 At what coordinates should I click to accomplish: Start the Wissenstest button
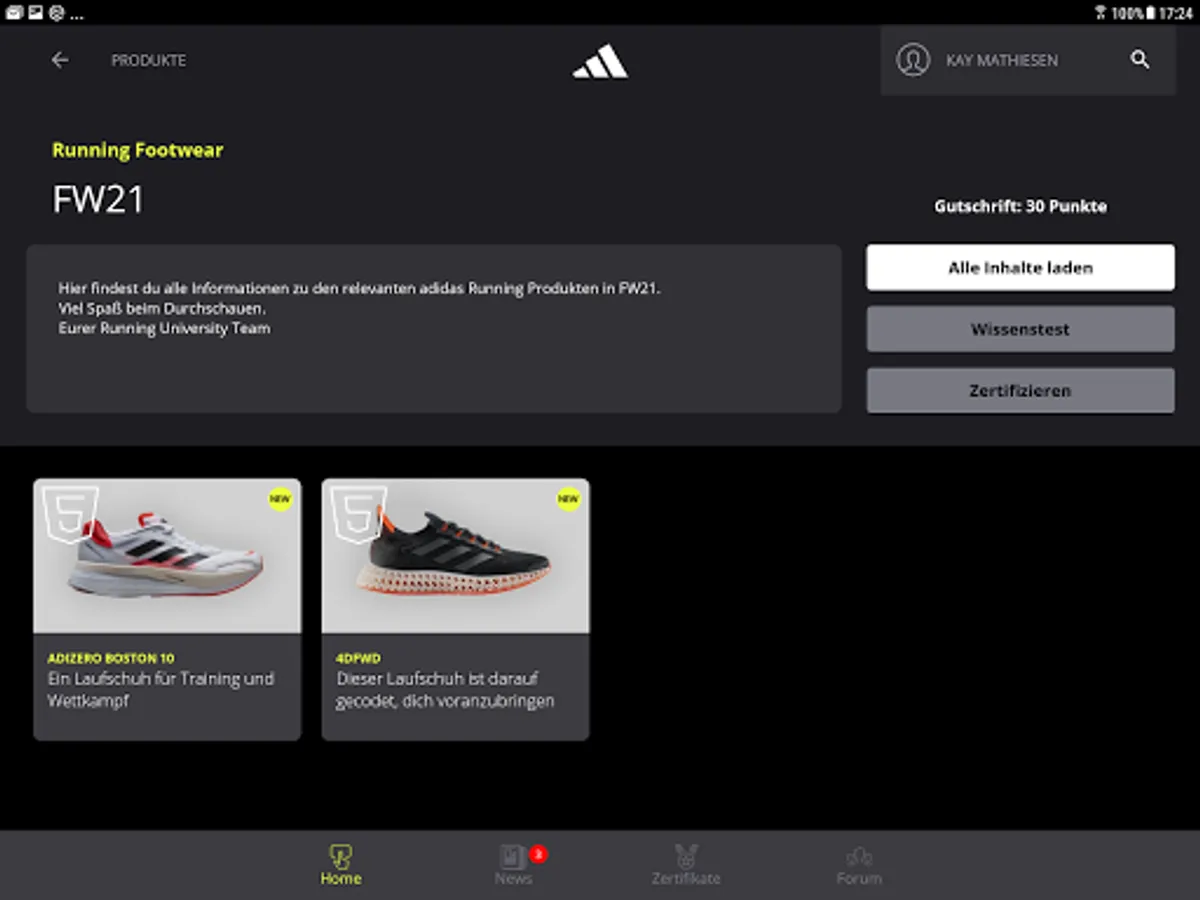pyautogui.click(x=1020, y=329)
